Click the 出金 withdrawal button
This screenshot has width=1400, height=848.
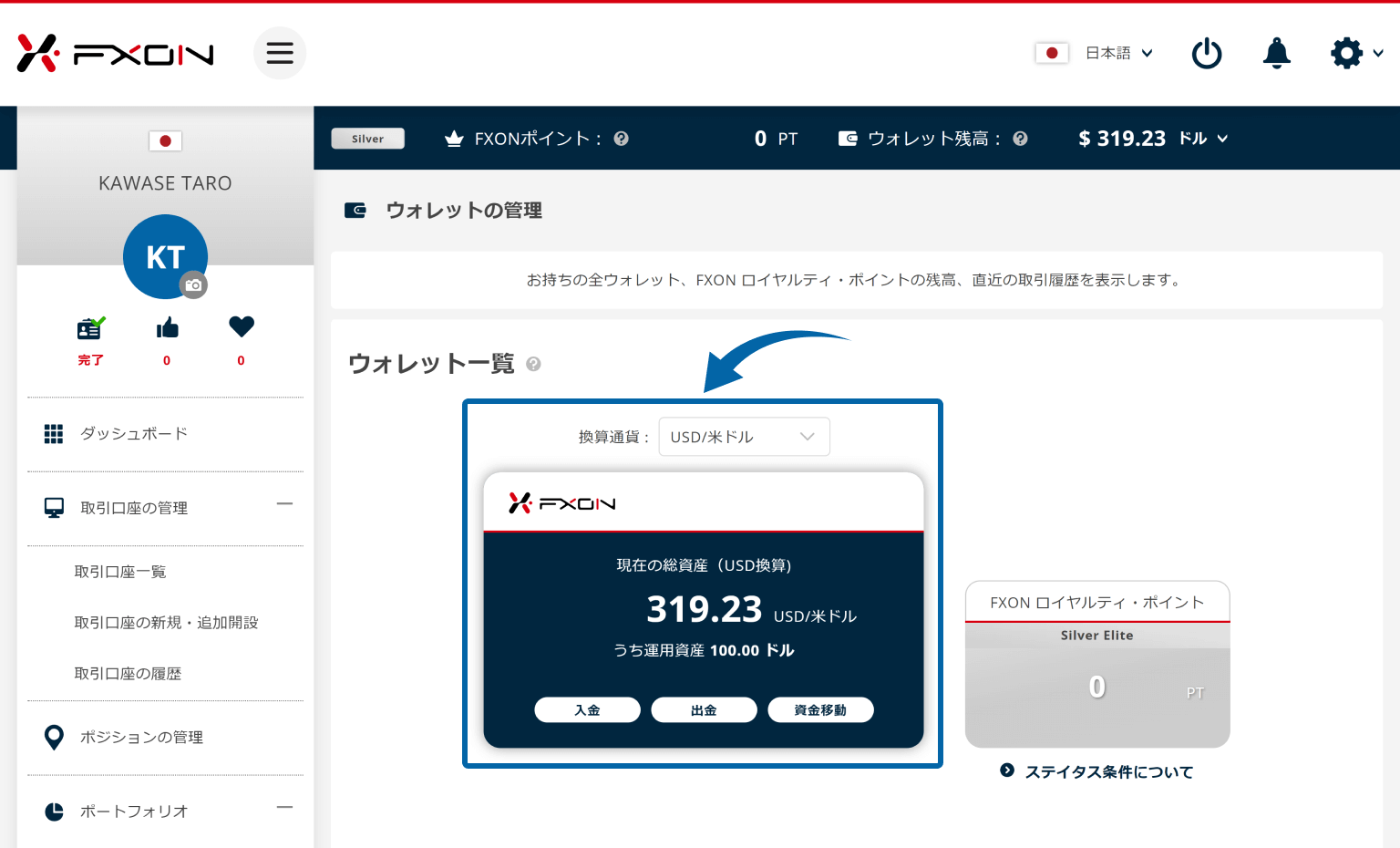pyautogui.click(x=704, y=710)
